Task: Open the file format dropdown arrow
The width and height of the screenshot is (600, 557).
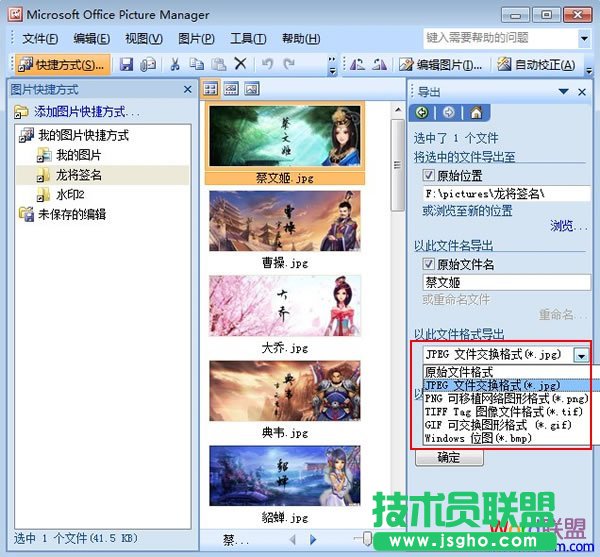Action: point(580,354)
